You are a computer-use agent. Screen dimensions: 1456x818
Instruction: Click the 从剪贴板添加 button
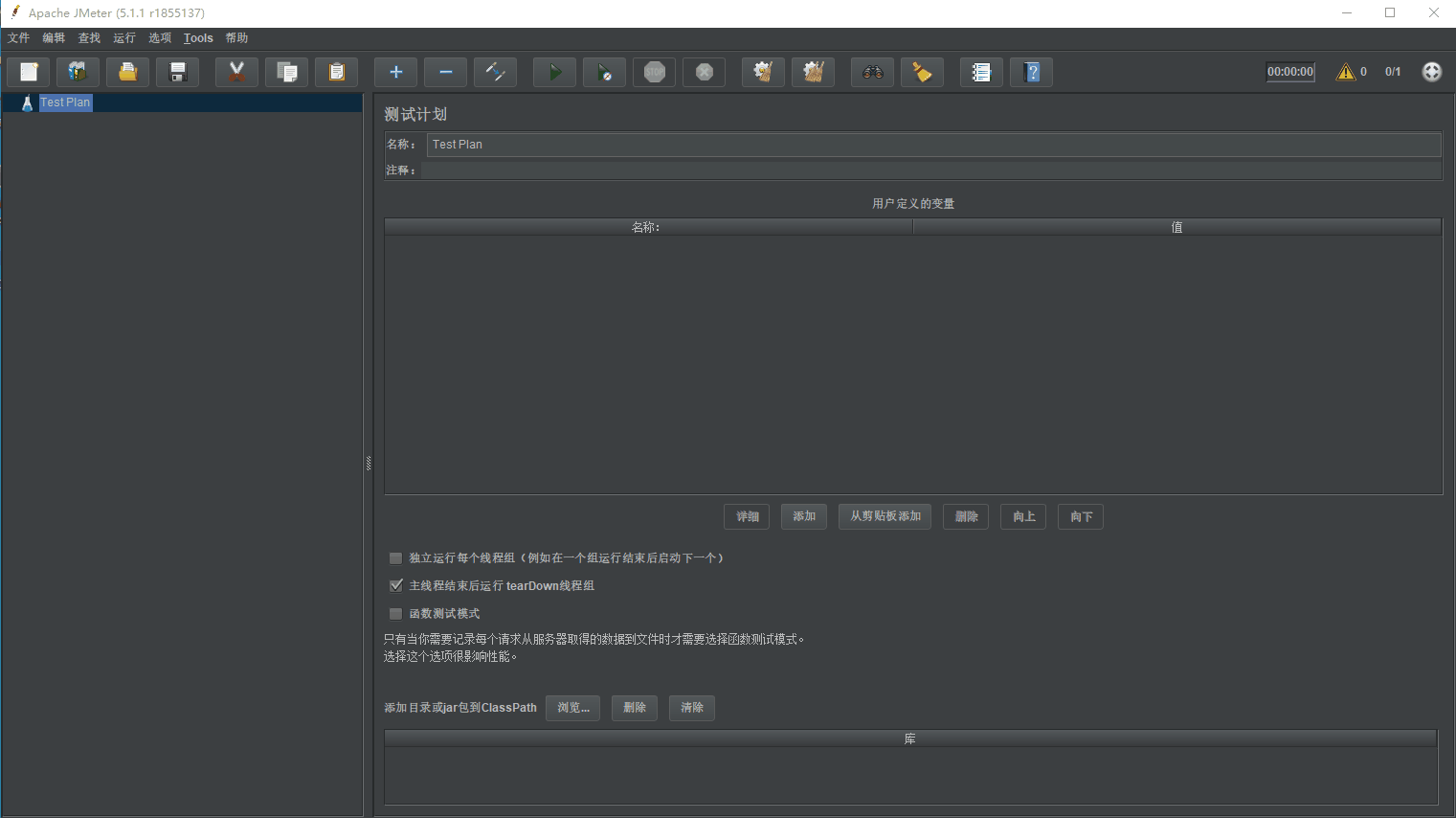pyautogui.click(x=885, y=517)
